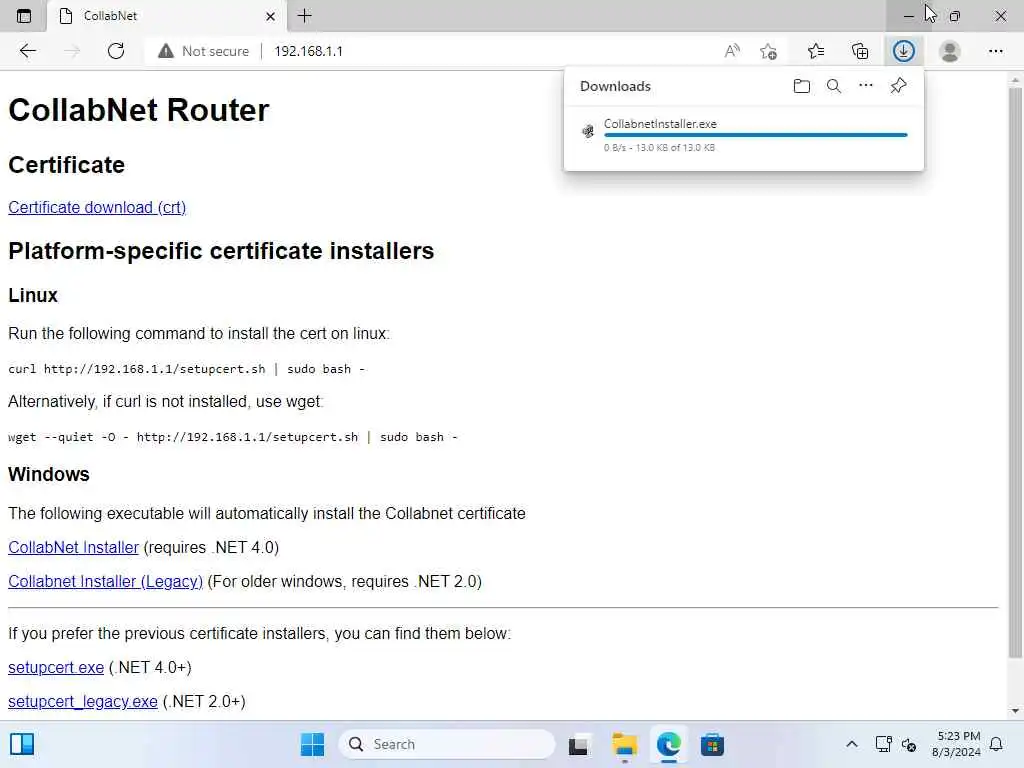Open the Windows Start menu
1024x768 pixels.
(312, 744)
